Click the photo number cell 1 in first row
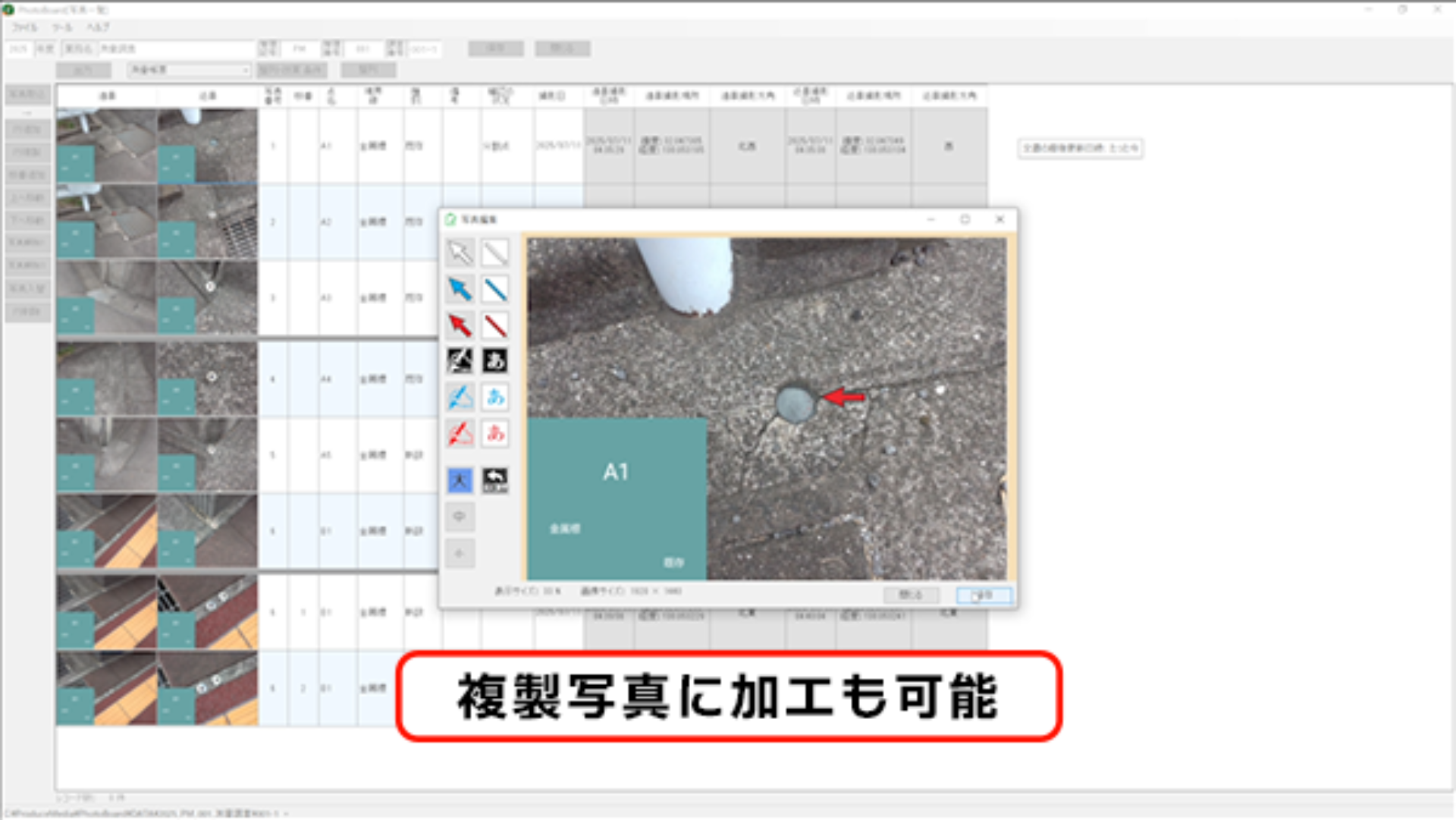Image resolution: width=1456 pixels, height=820 pixels. (273, 146)
